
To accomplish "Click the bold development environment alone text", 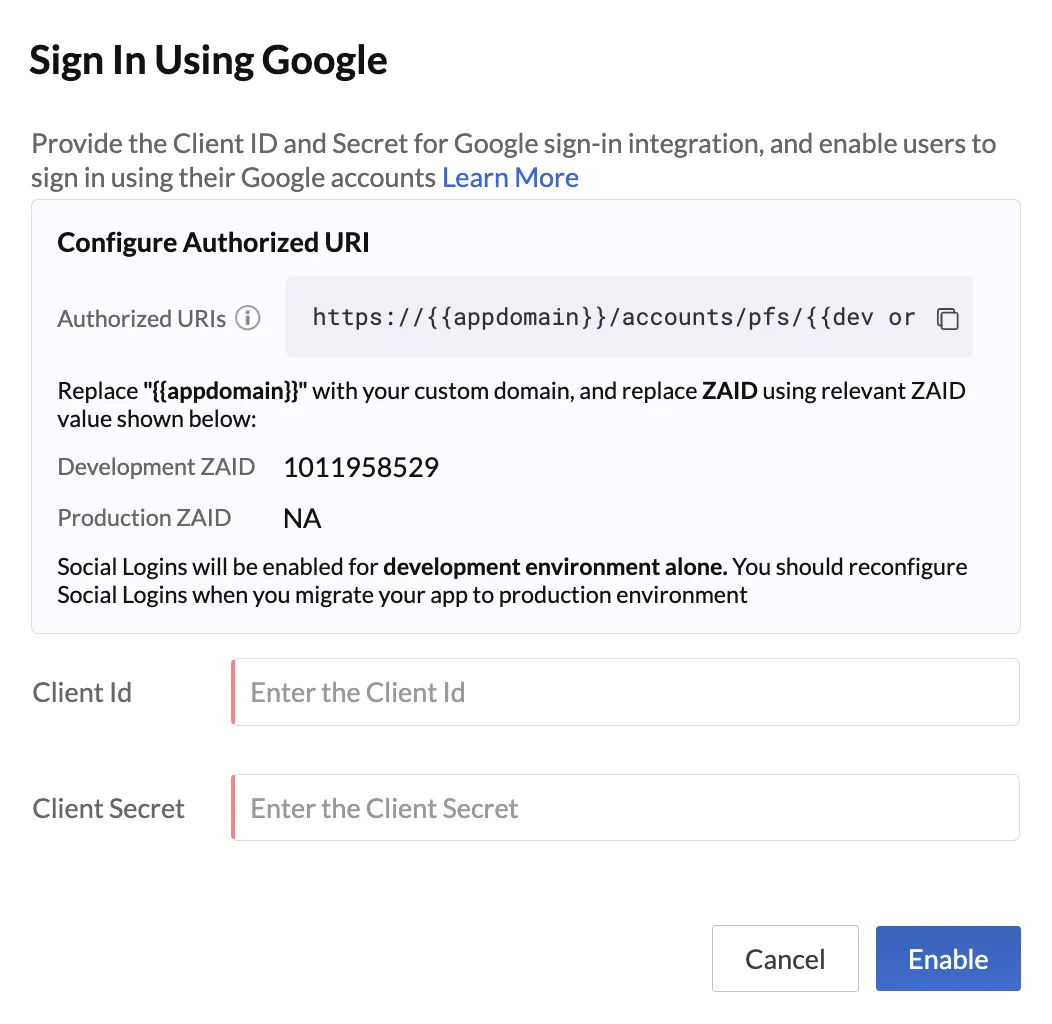I will click(555, 567).
